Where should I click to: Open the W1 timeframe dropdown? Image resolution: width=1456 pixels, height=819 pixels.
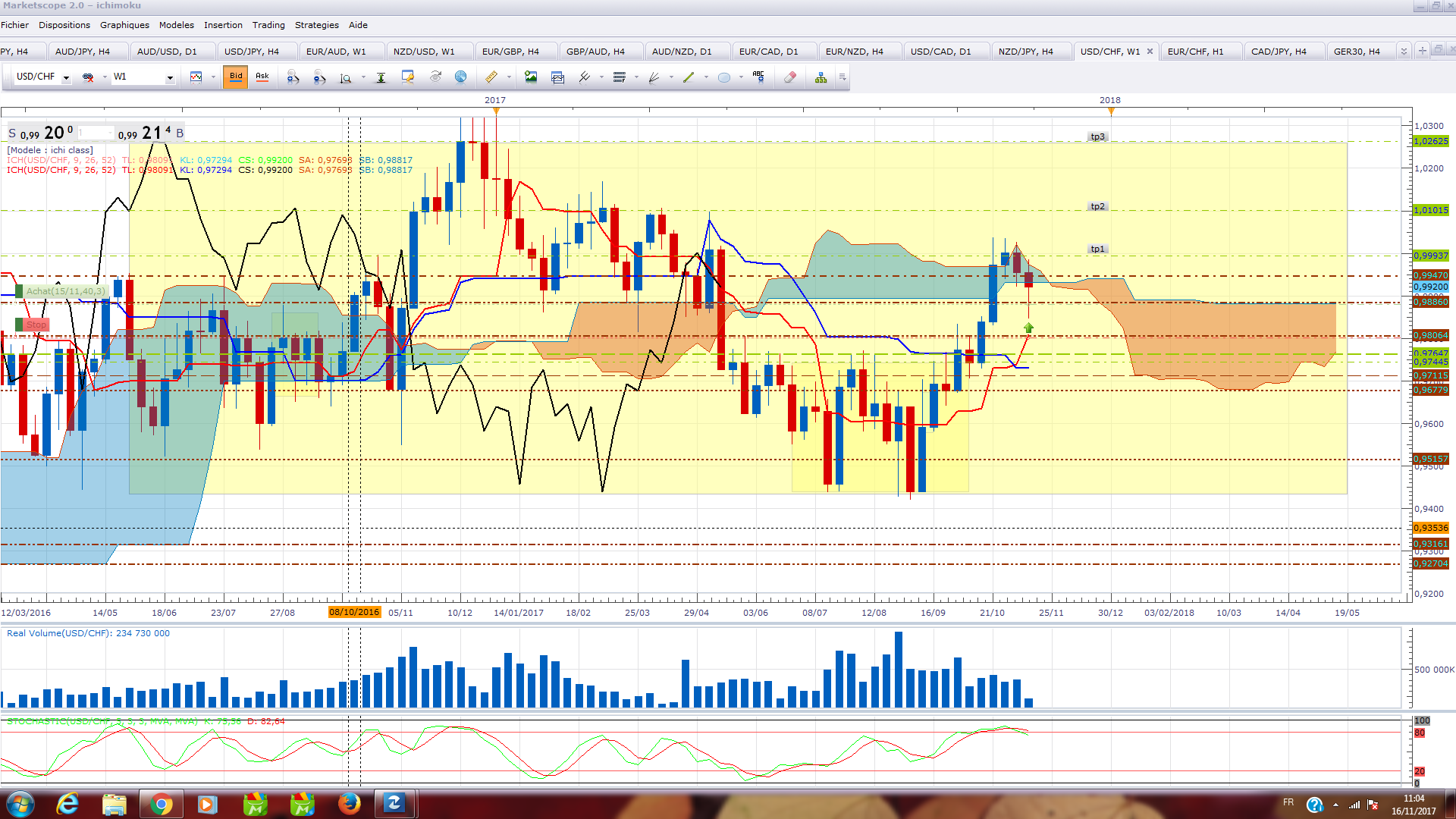click(x=170, y=77)
